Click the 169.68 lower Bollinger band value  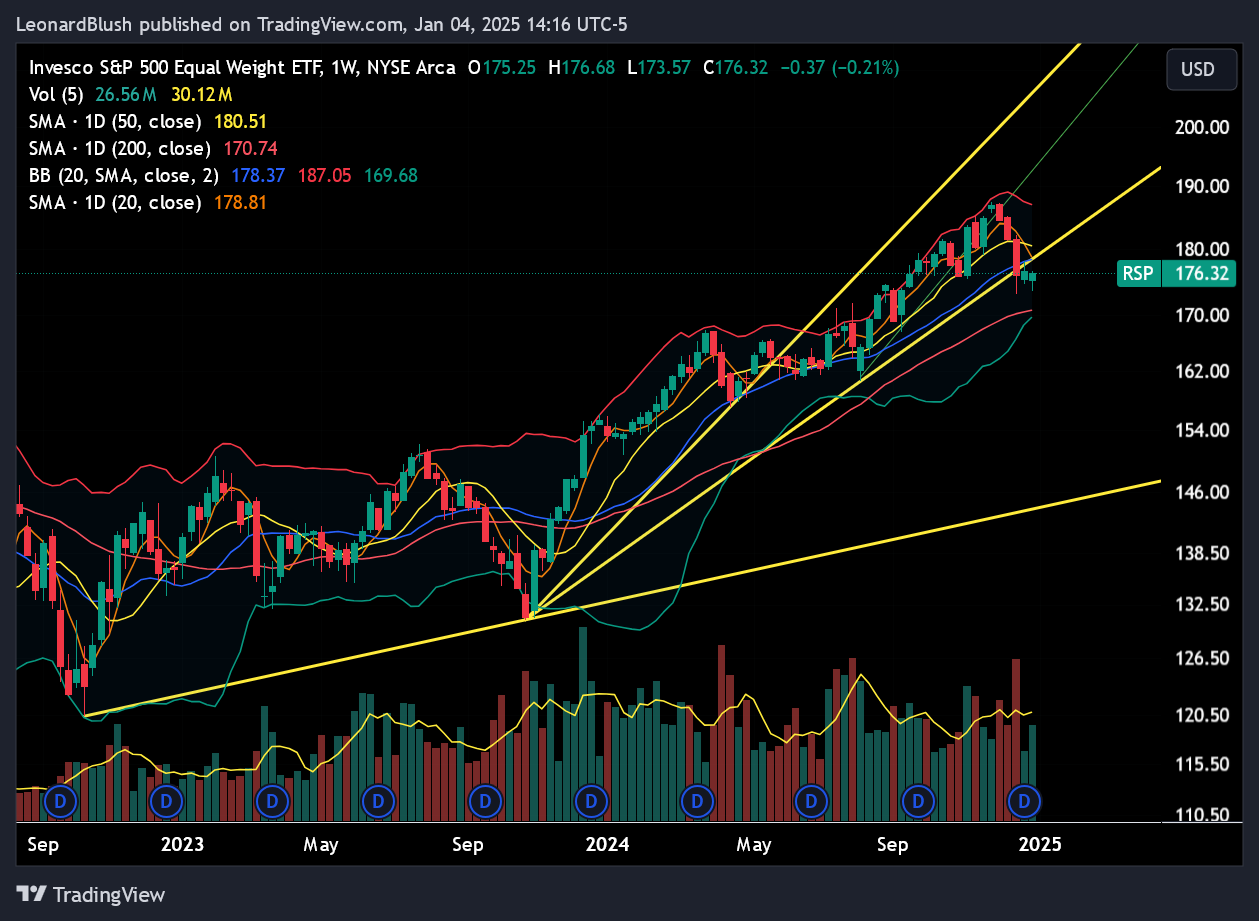tap(390, 176)
